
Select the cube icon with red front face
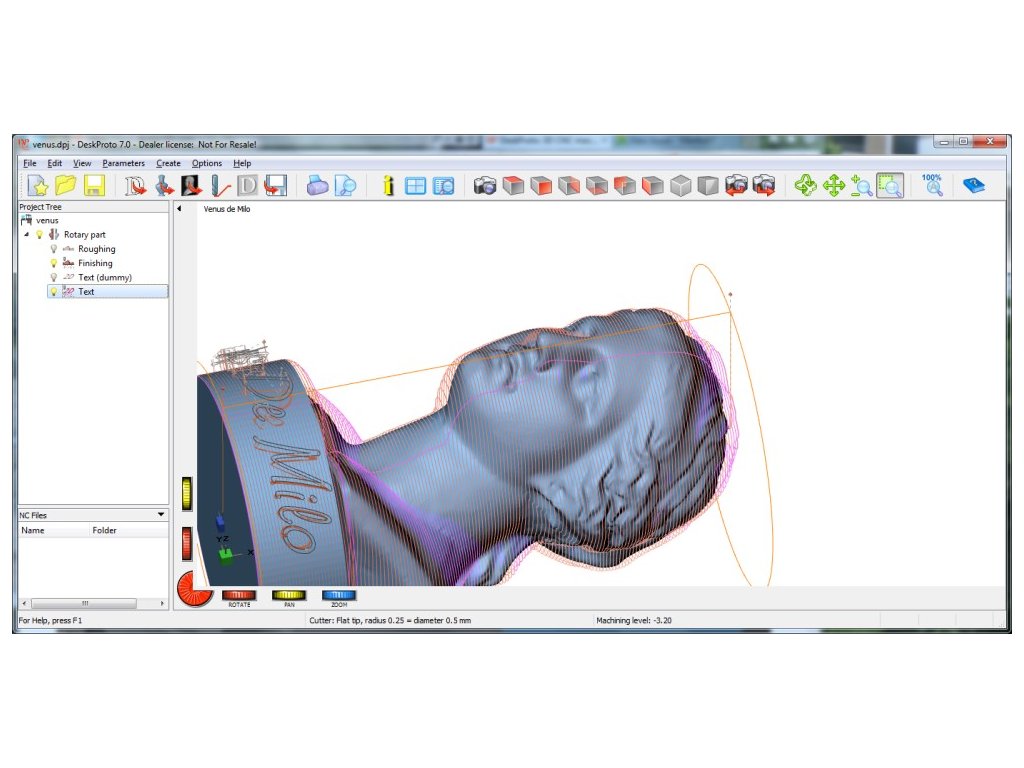pyautogui.click(x=541, y=186)
